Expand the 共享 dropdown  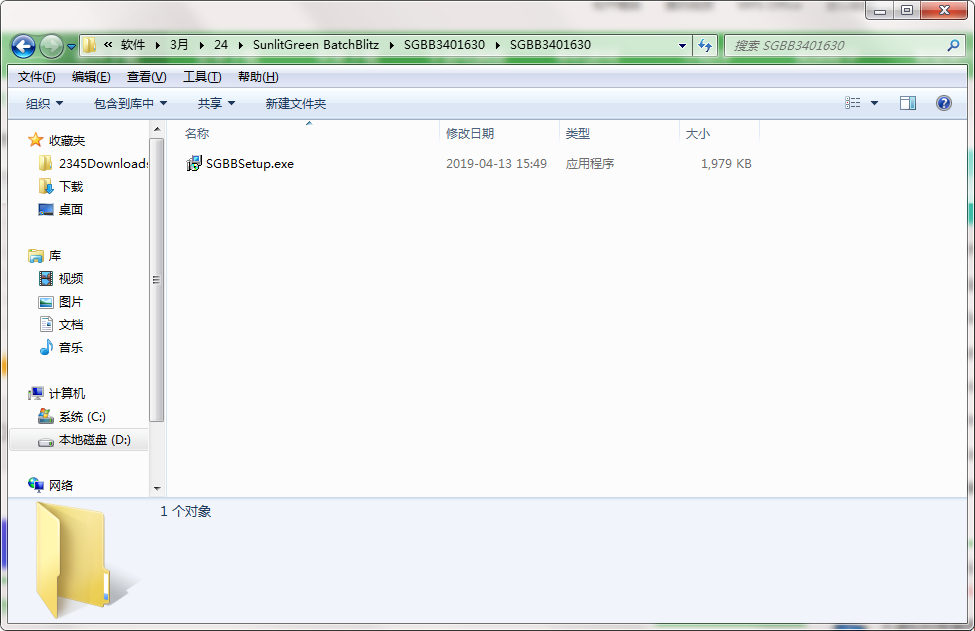pos(216,103)
